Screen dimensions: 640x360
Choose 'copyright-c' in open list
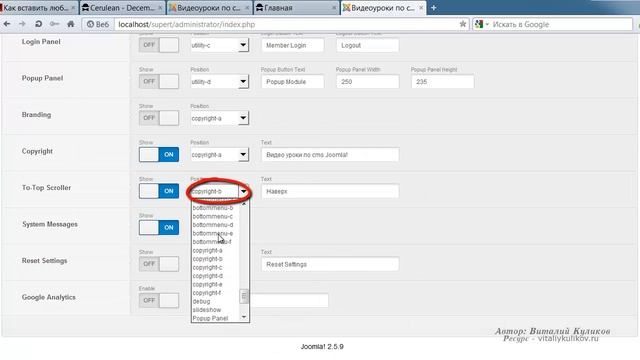pos(207,267)
